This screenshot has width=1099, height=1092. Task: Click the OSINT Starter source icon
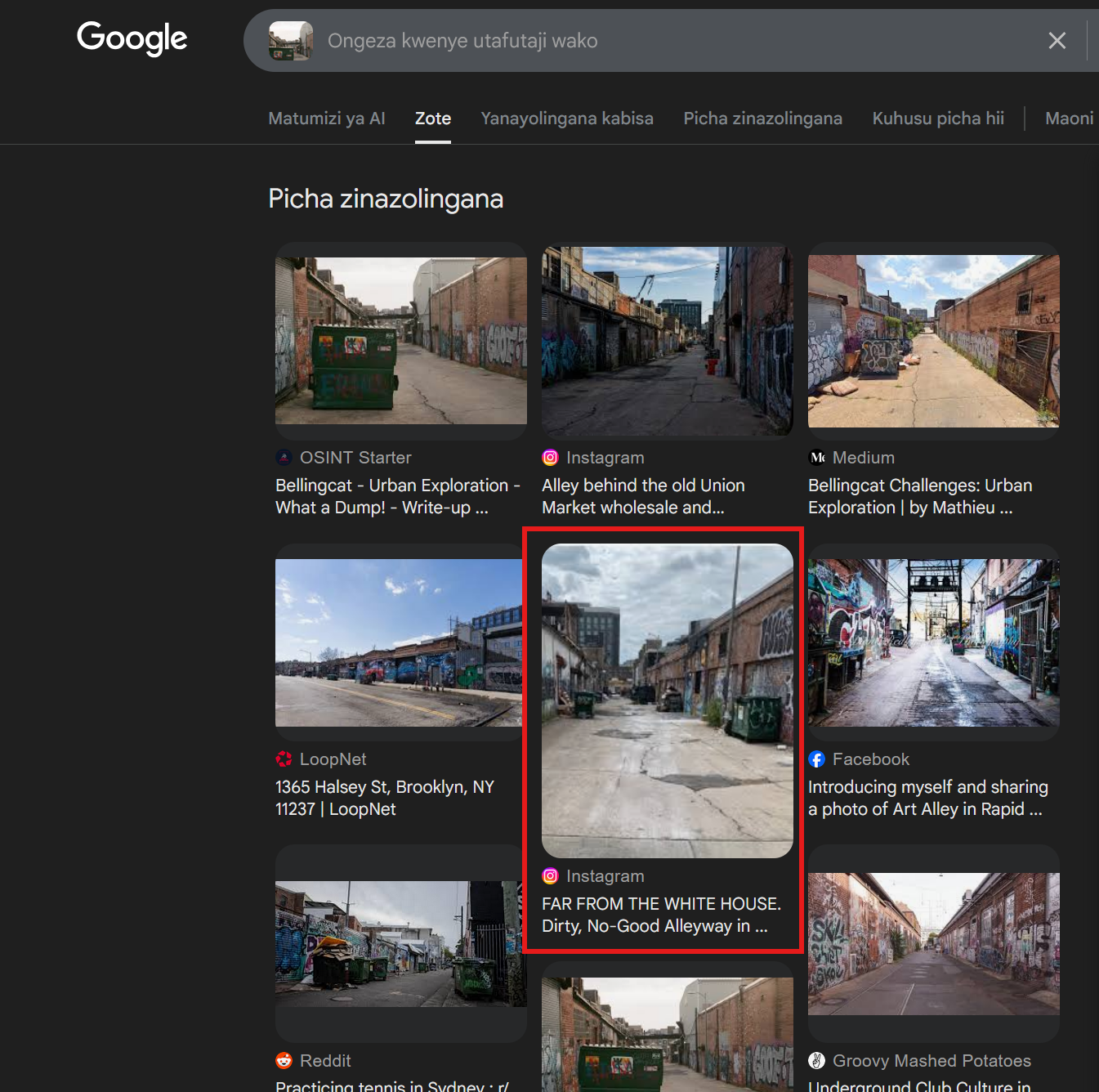tap(284, 458)
